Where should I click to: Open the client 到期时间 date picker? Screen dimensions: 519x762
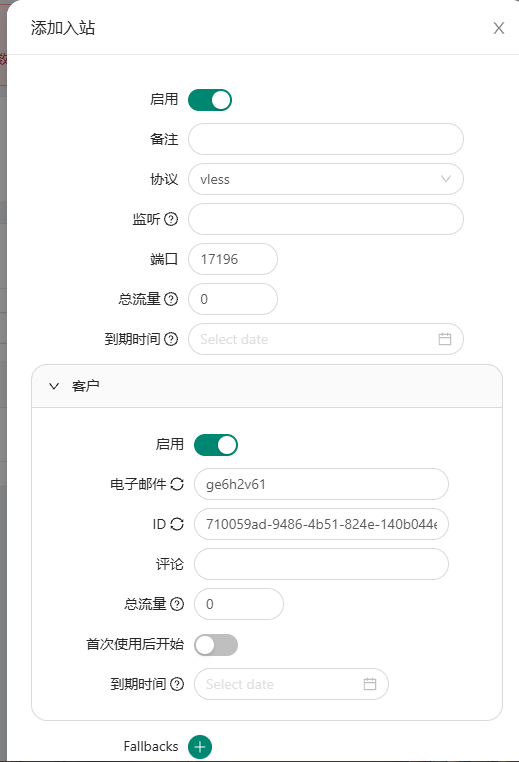(291, 684)
